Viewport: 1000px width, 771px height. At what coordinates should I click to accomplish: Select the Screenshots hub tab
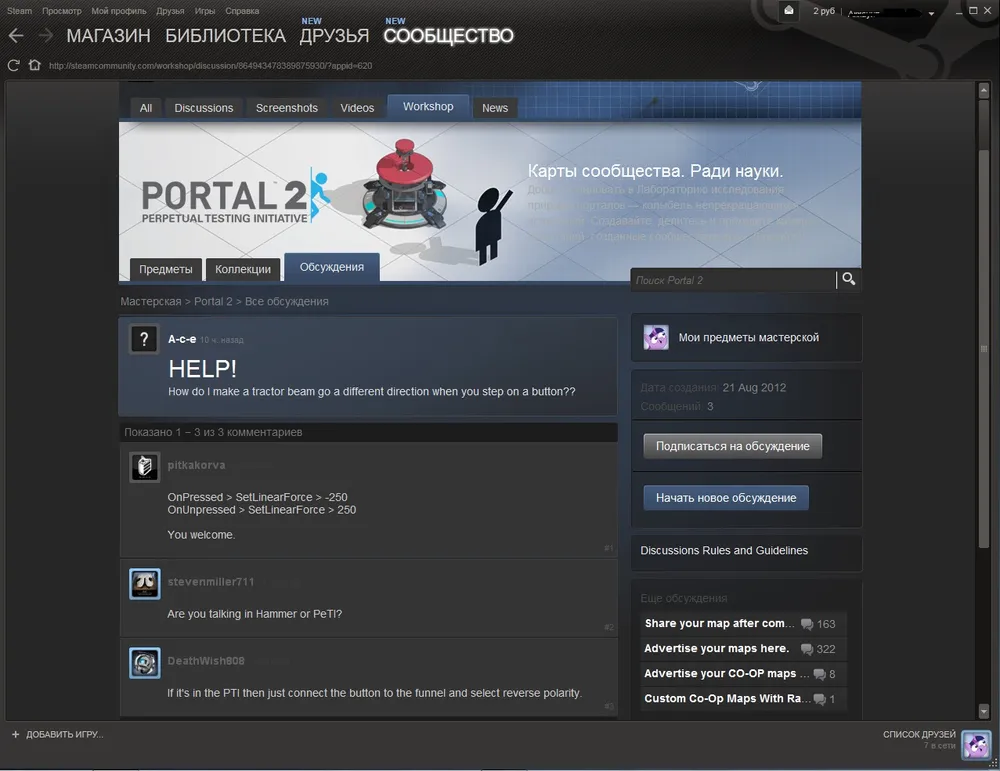(287, 108)
